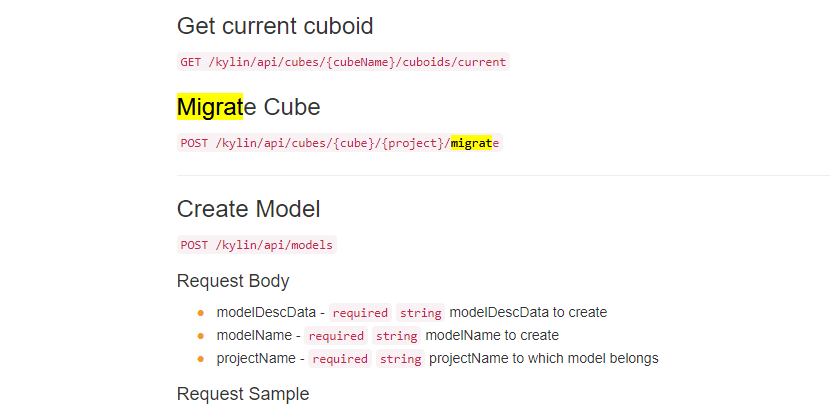This screenshot has width=830, height=410.
Task: Click the POST migrate endpoint code snippet
Action: (339, 143)
